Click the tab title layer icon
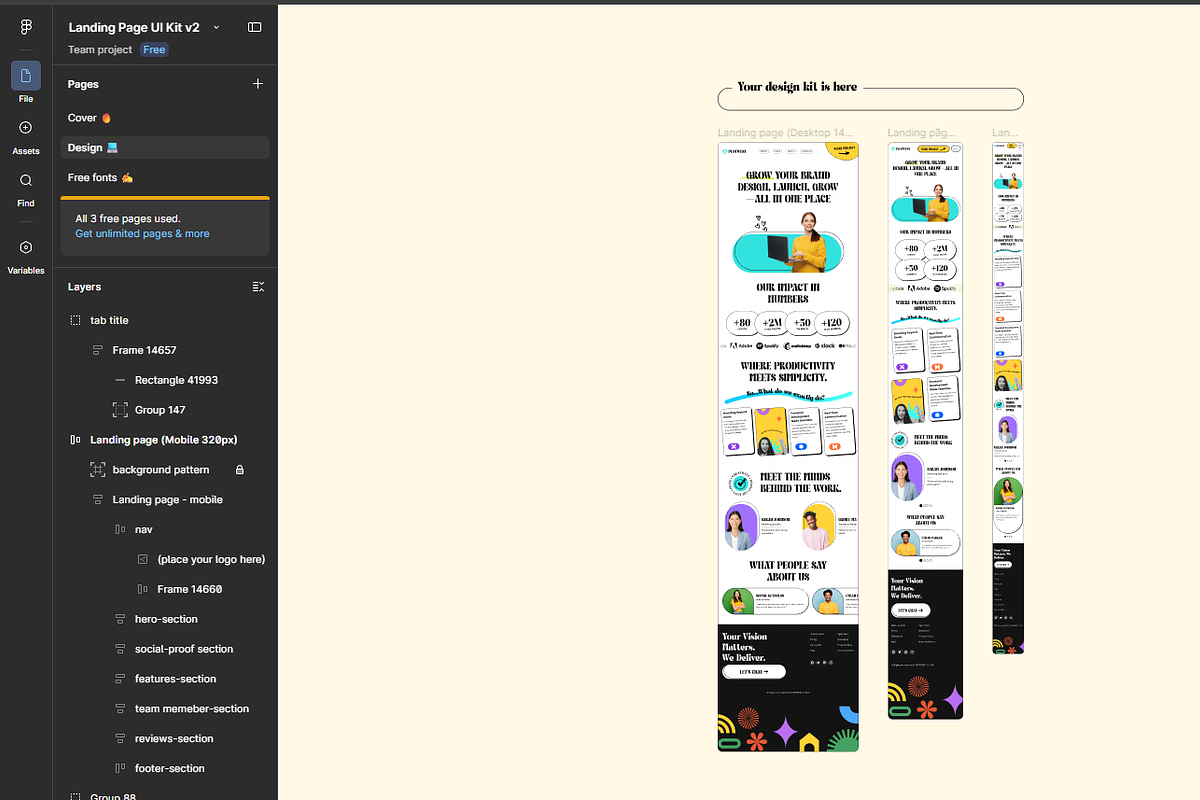The height and width of the screenshot is (800, 1200). click(x=75, y=320)
